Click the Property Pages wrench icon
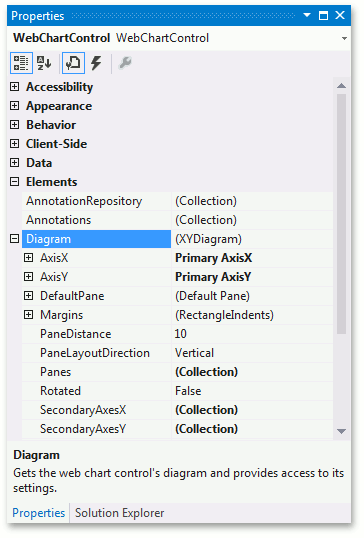 point(125,63)
